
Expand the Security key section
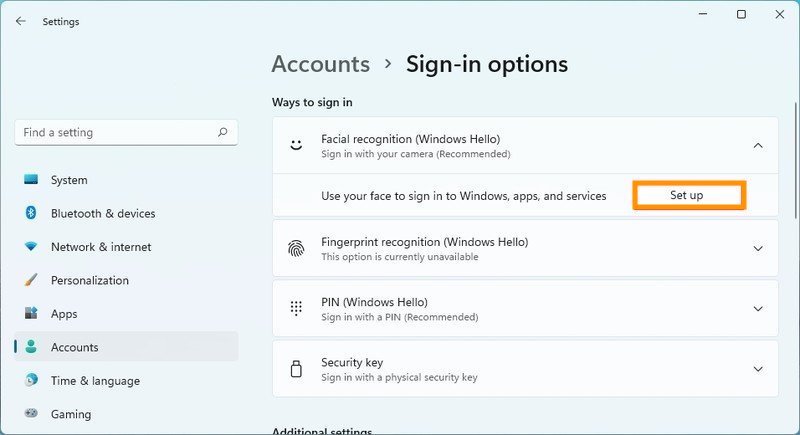point(758,369)
